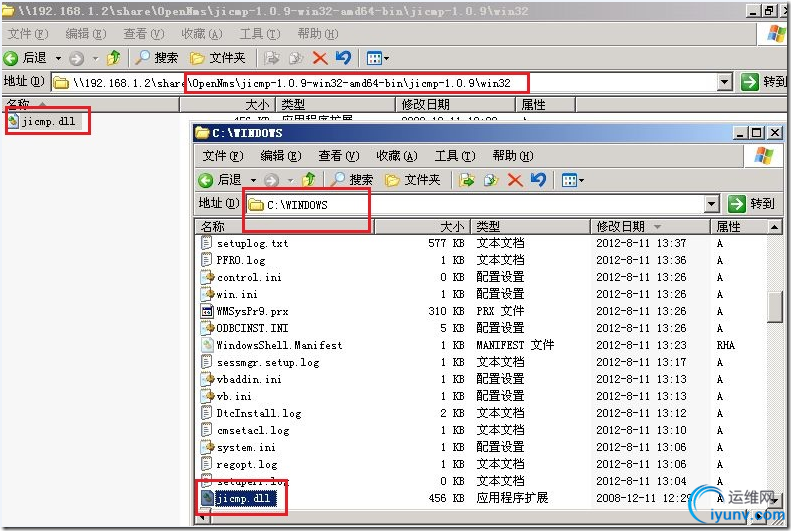791x531 pixels.
Task: Expand address bar dropdown in C:\WINDOWS window
Action: pyautogui.click(x=711, y=204)
